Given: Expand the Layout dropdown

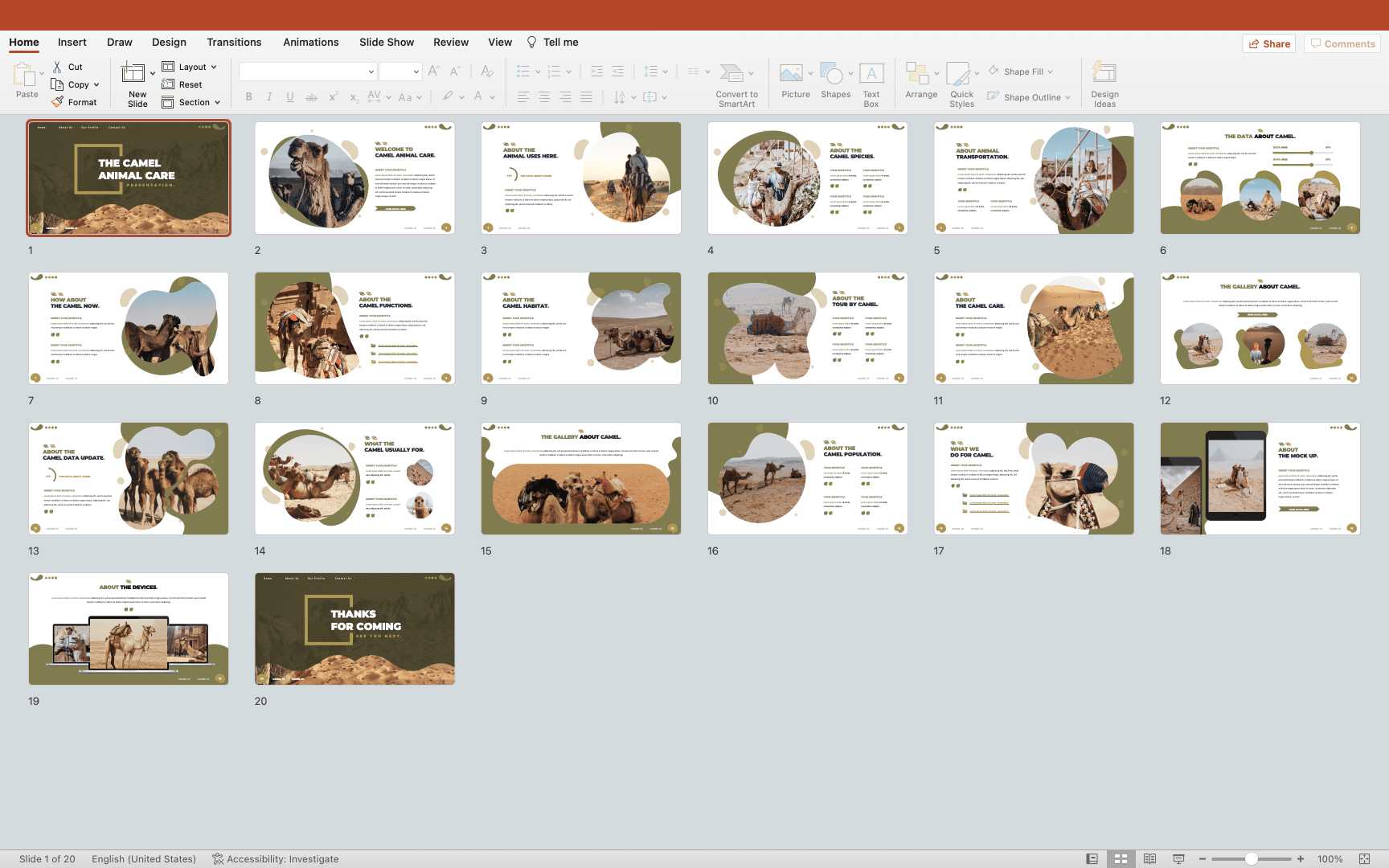Looking at the screenshot, I should click(191, 67).
